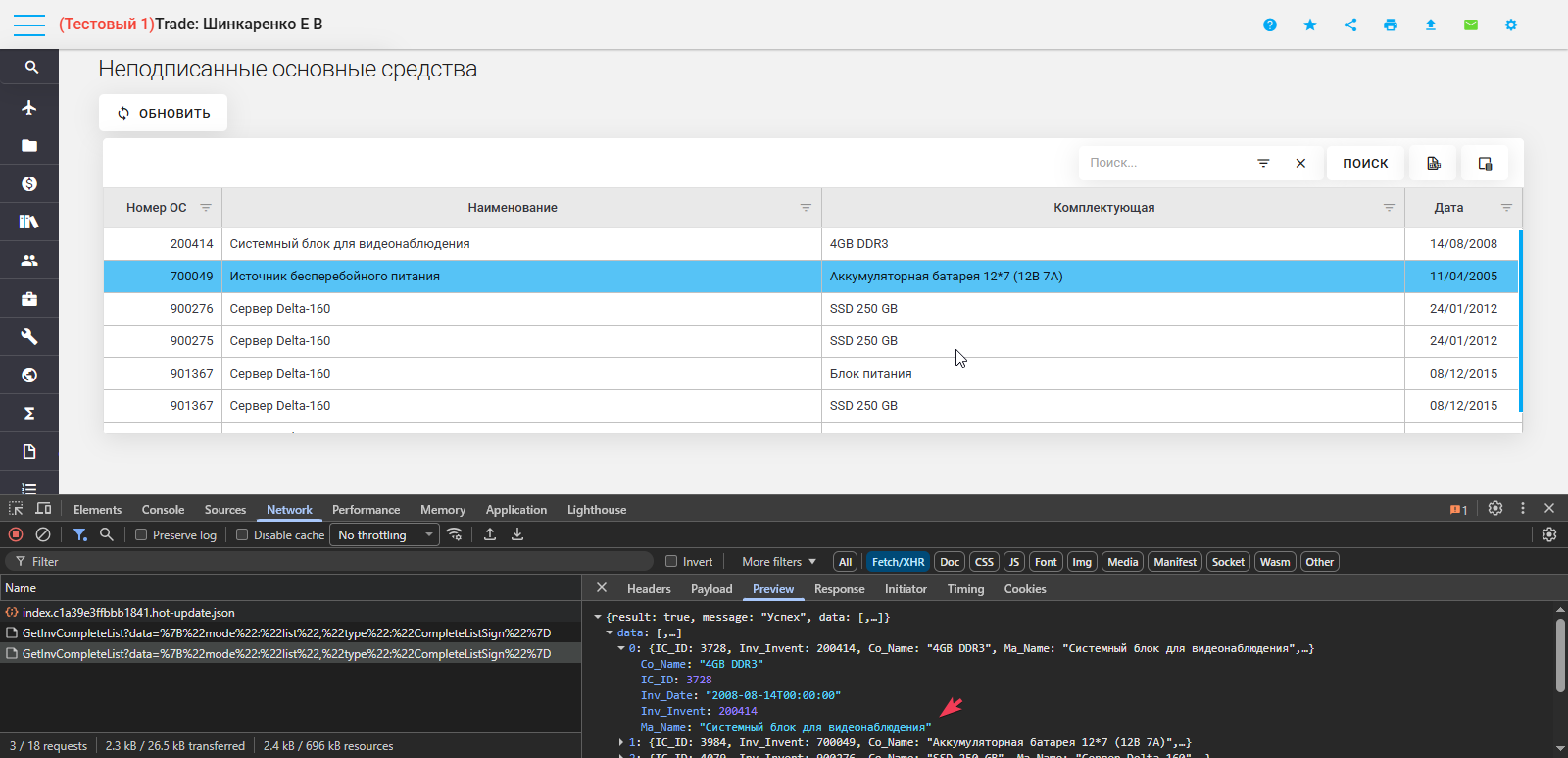This screenshot has height=758, width=1568.
Task: Expand the More filters dropdown
Action: tap(778, 562)
